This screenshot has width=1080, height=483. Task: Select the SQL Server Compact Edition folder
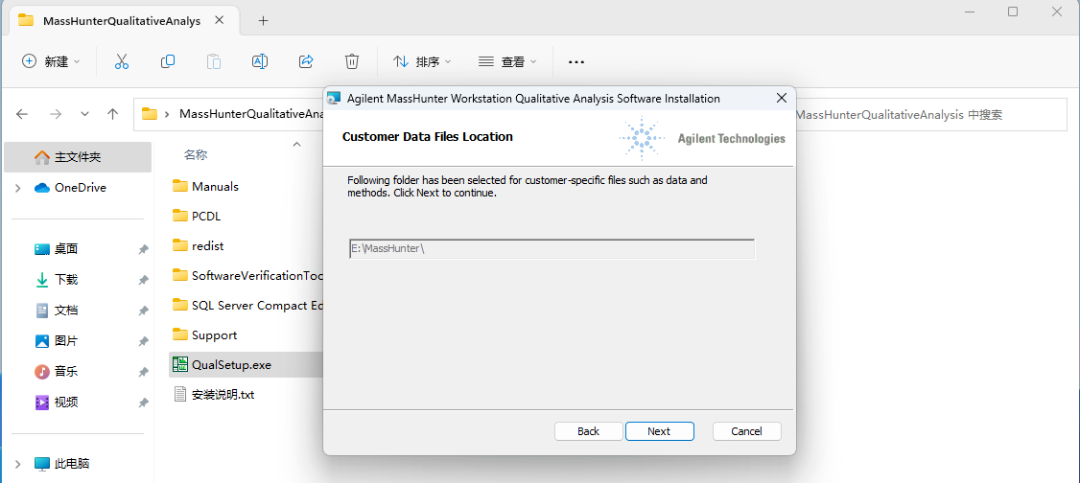(x=246, y=305)
